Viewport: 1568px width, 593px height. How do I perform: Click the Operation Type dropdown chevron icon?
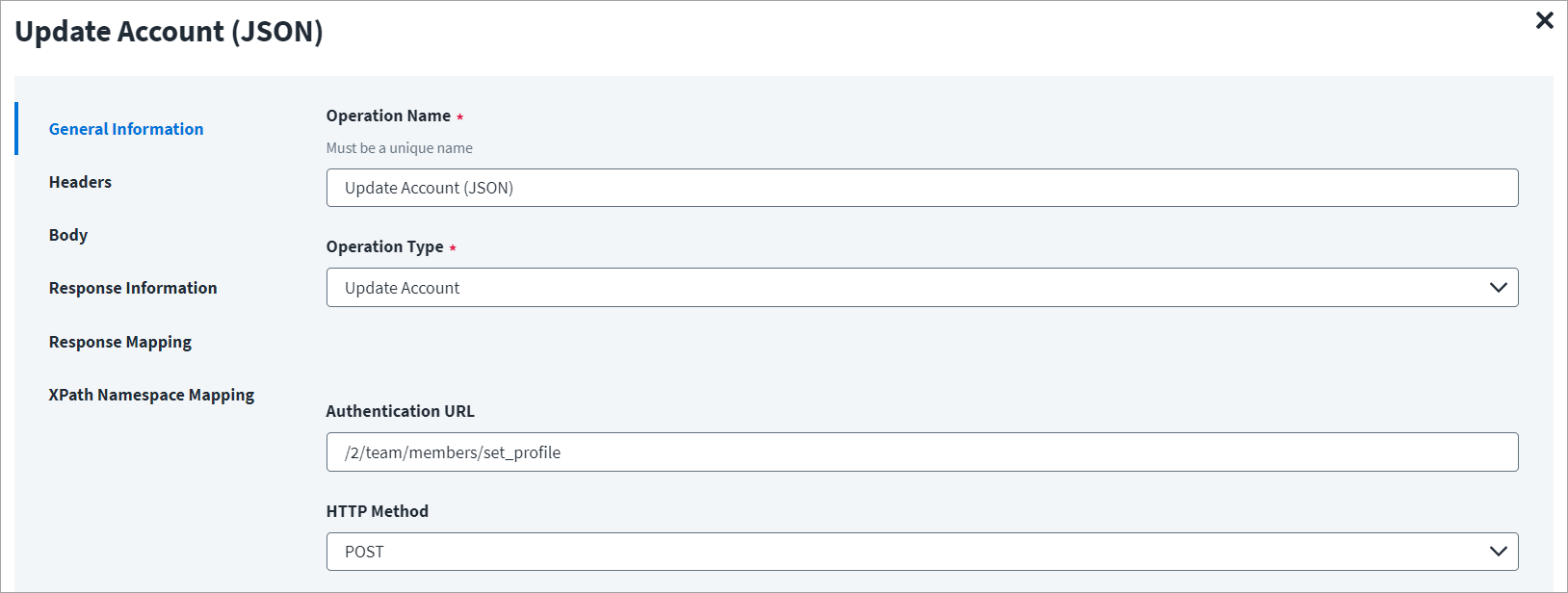[1499, 287]
